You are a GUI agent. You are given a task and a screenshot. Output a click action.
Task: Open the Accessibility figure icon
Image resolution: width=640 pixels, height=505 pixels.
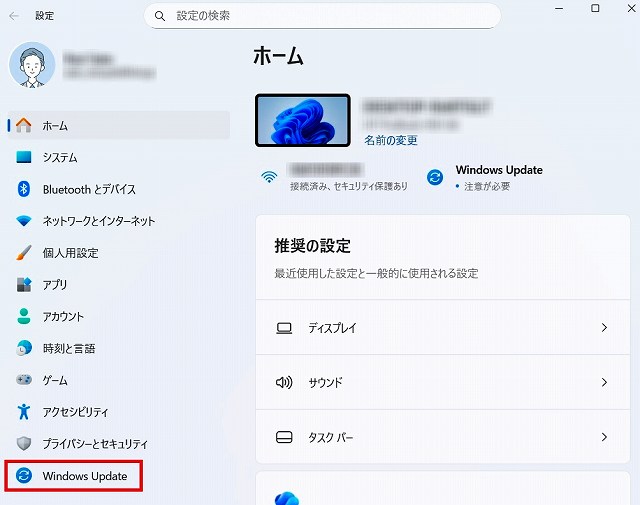pos(24,412)
